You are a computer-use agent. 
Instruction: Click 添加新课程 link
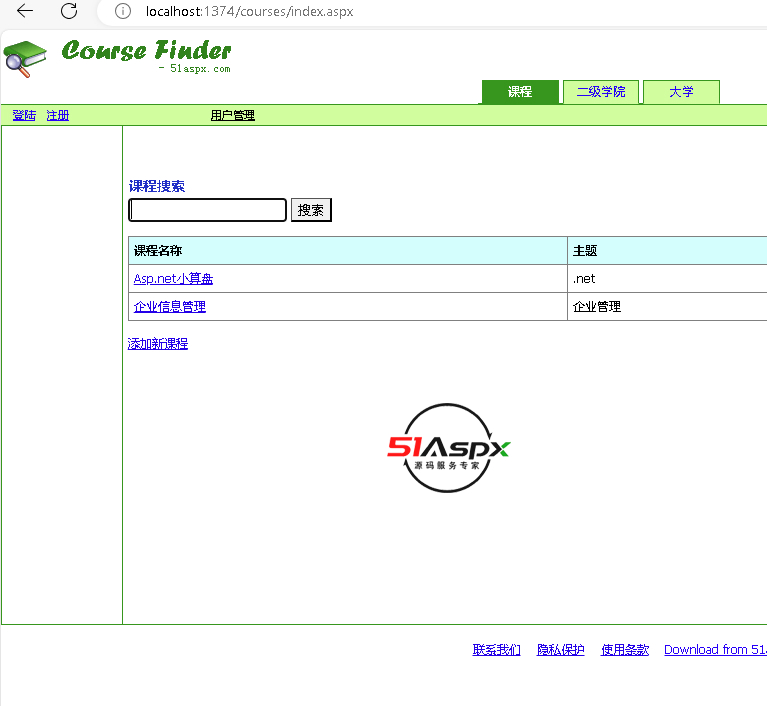coord(158,344)
